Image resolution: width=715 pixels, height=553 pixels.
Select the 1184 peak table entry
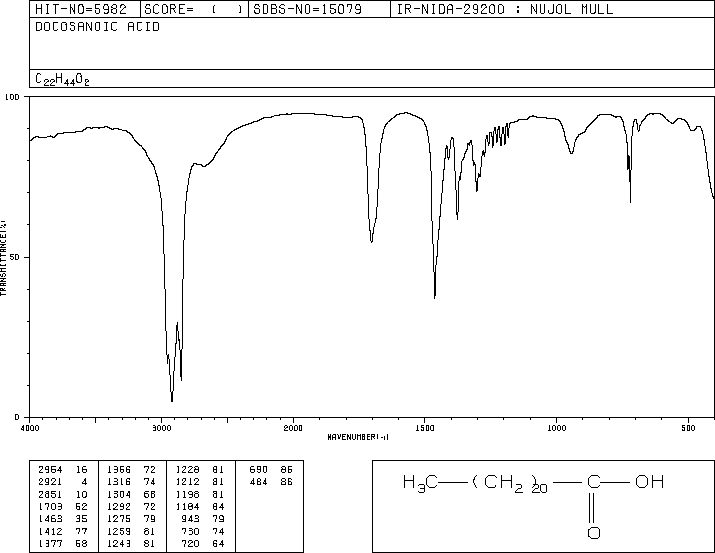[200, 506]
